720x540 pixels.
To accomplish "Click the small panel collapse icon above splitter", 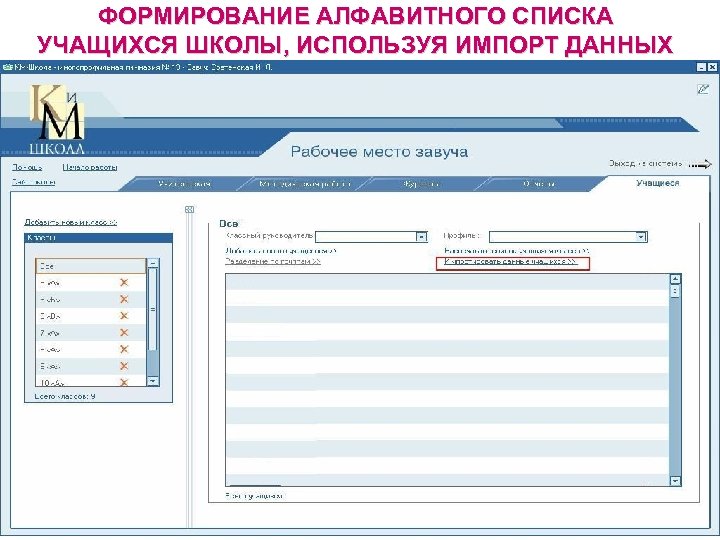I will pyautogui.click(x=189, y=209).
